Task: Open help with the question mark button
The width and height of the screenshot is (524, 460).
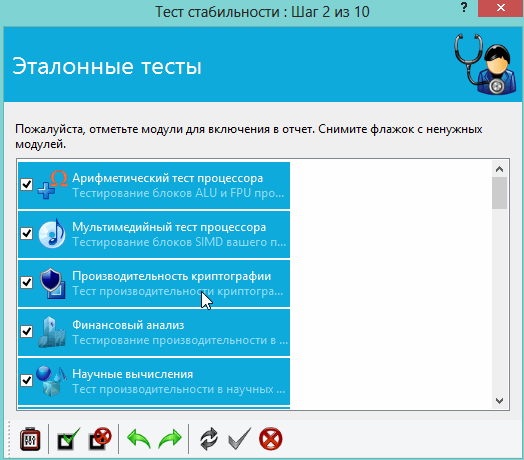Action: coord(464,7)
